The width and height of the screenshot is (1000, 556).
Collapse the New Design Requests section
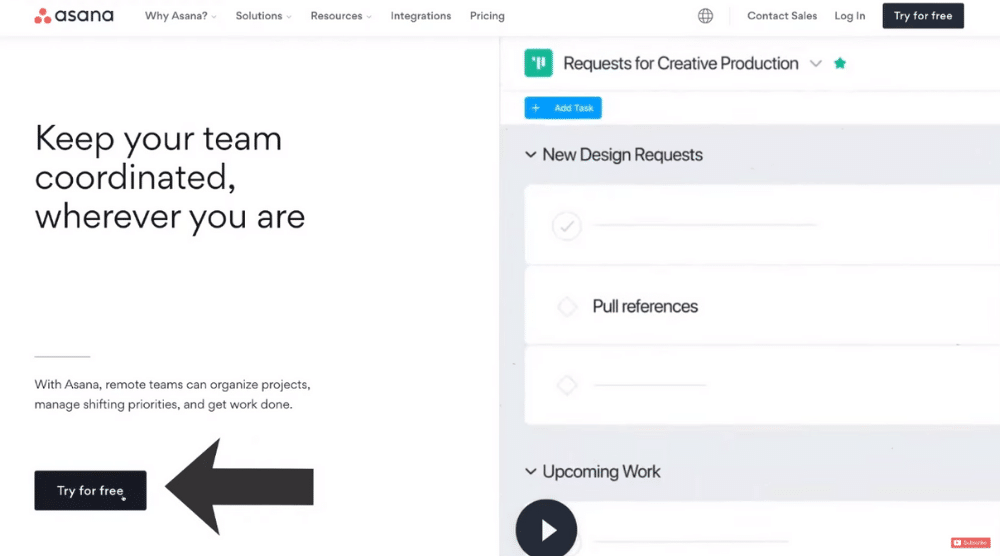click(x=531, y=154)
